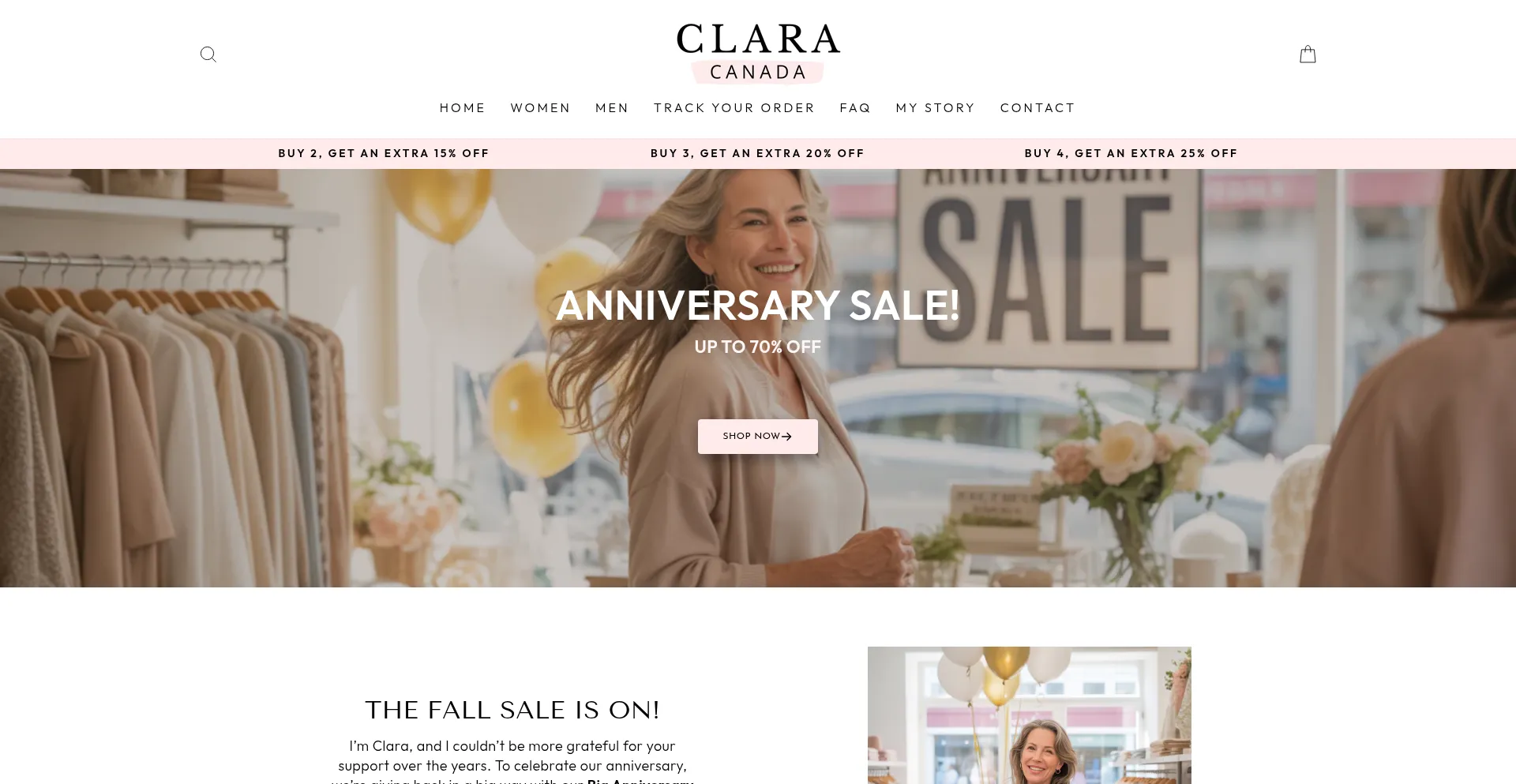Open the search magnifier icon
Screen dimensions: 1516x784
208,54
